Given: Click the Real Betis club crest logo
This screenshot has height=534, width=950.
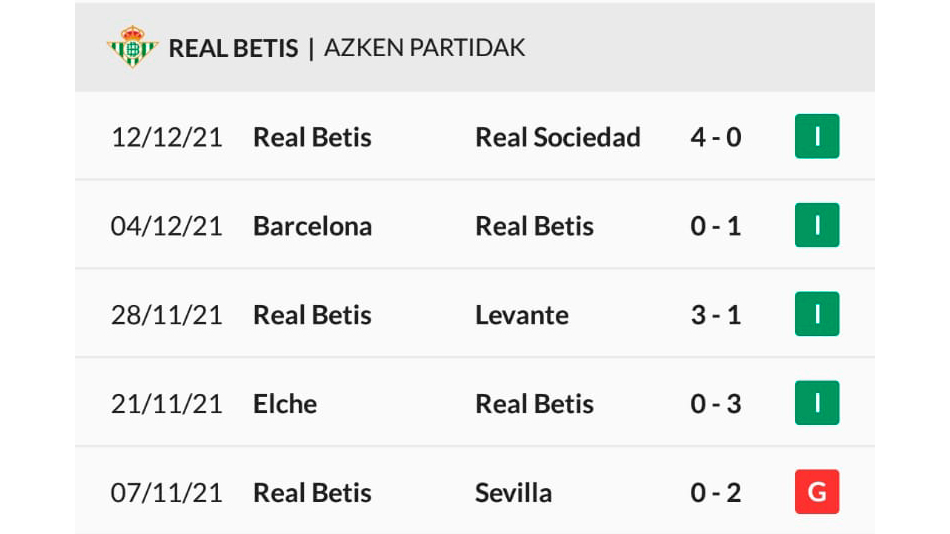Looking at the screenshot, I should 132,47.
